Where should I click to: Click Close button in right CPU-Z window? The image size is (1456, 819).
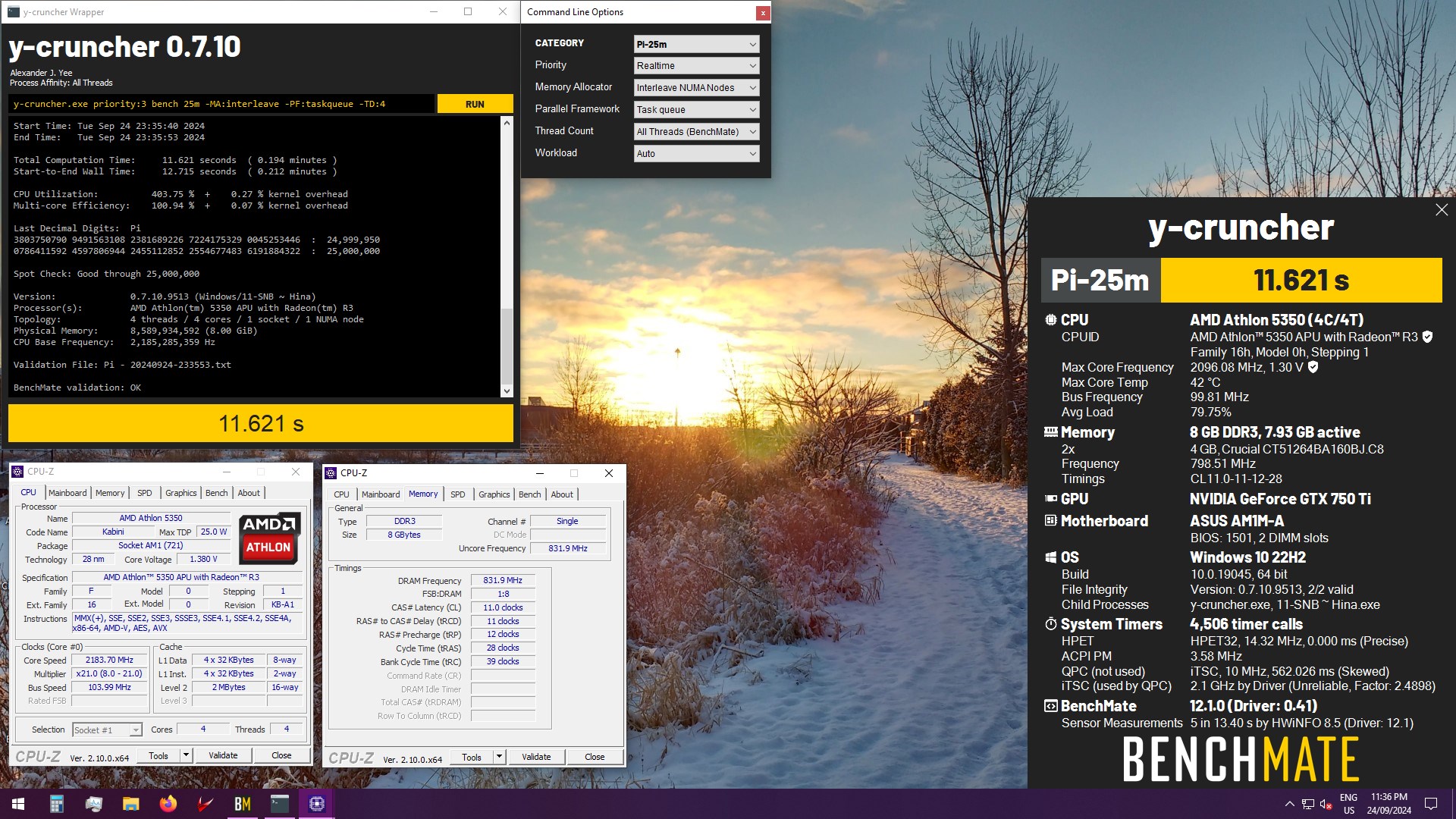point(595,757)
